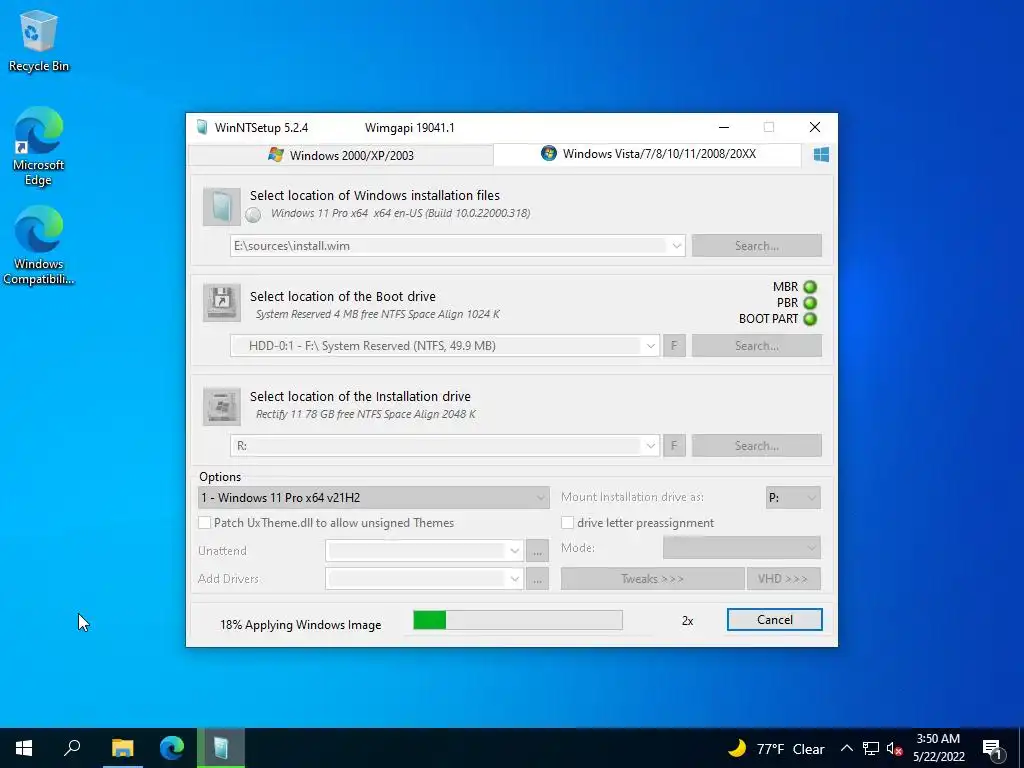The height and width of the screenshot is (768, 1024).
Task: Click the Windows installation files source icon
Action: [221, 207]
